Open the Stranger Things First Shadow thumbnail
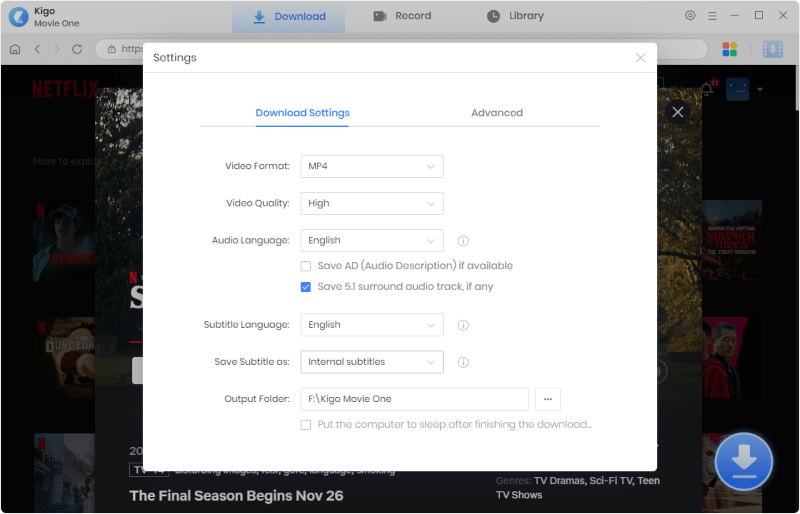This screenshot has width=800, height=514. (x=731, y=240)
